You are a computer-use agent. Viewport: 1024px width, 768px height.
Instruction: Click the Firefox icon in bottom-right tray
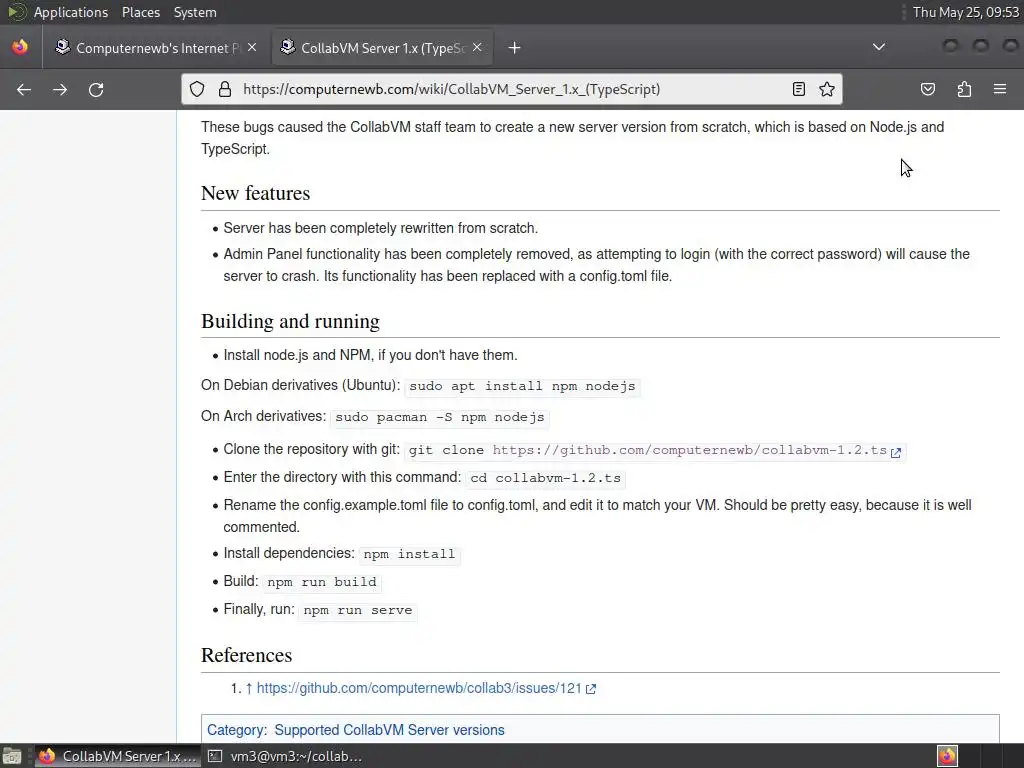coord(948,756)
